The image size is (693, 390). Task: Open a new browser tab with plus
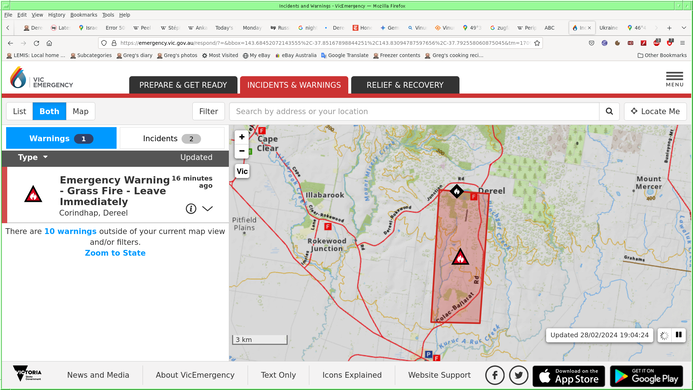[670, 27]
